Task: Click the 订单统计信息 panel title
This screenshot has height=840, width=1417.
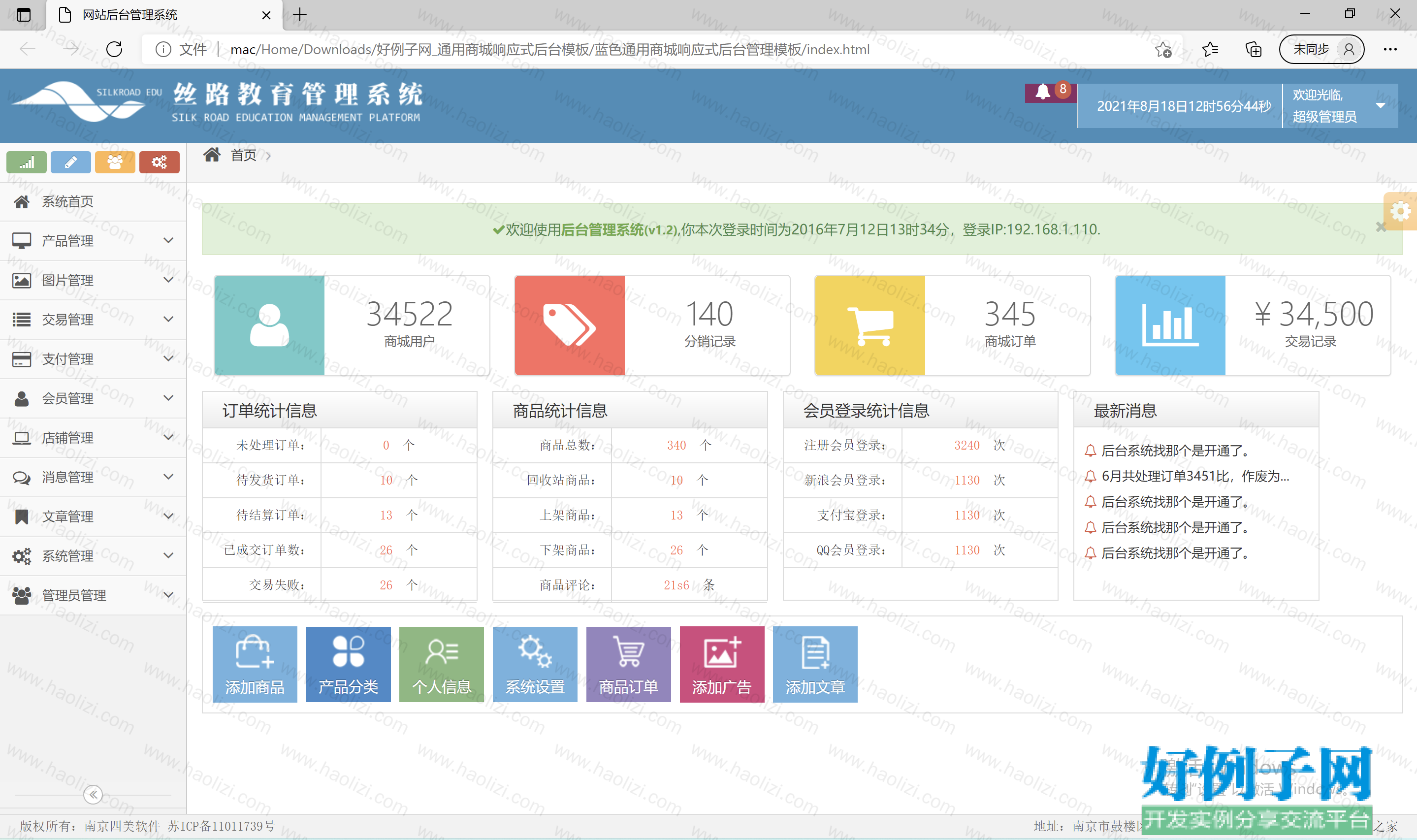Action: point(269,411)
